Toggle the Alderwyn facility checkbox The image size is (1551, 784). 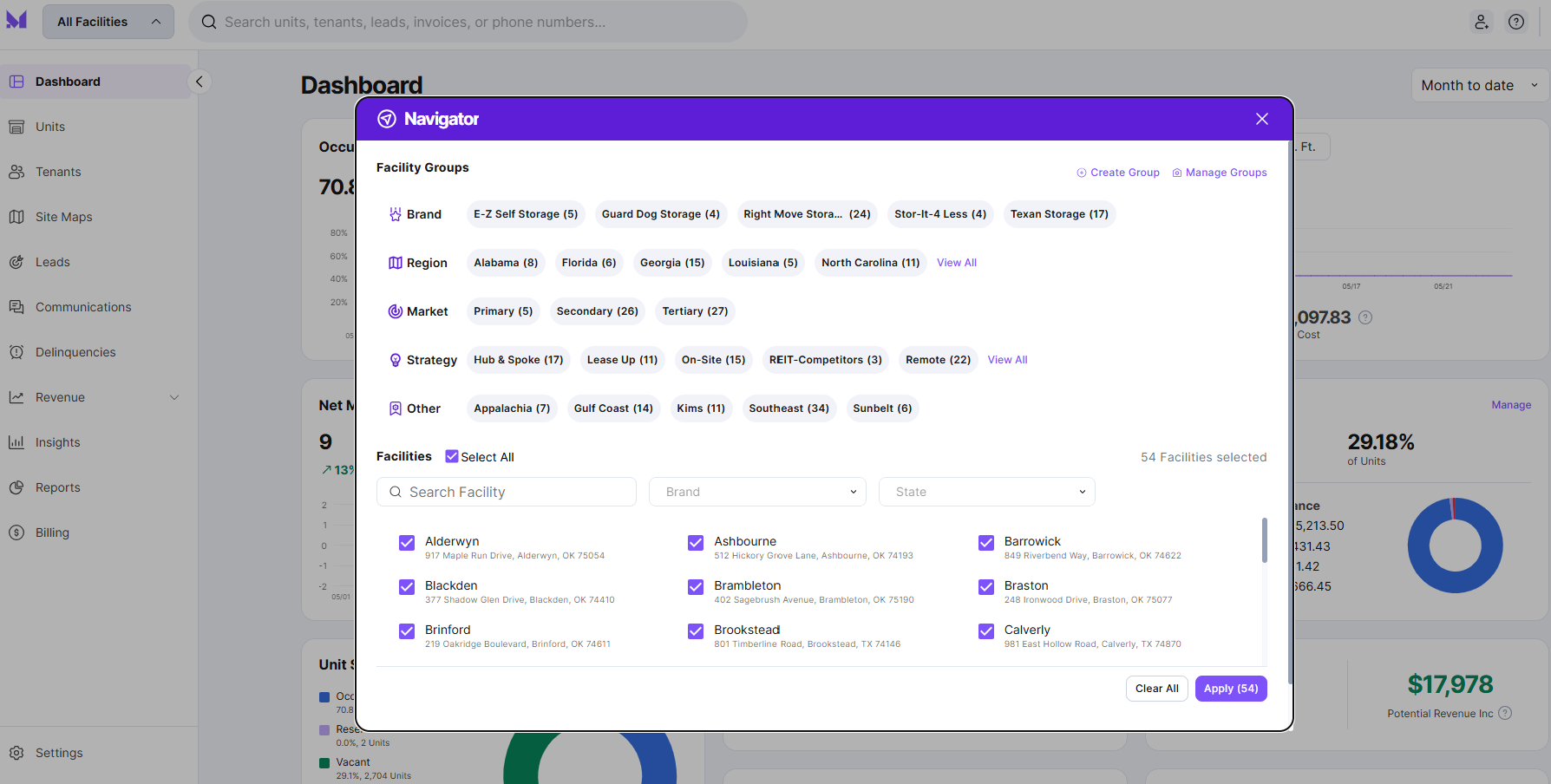pyautogui.click(x=407, y=543)
